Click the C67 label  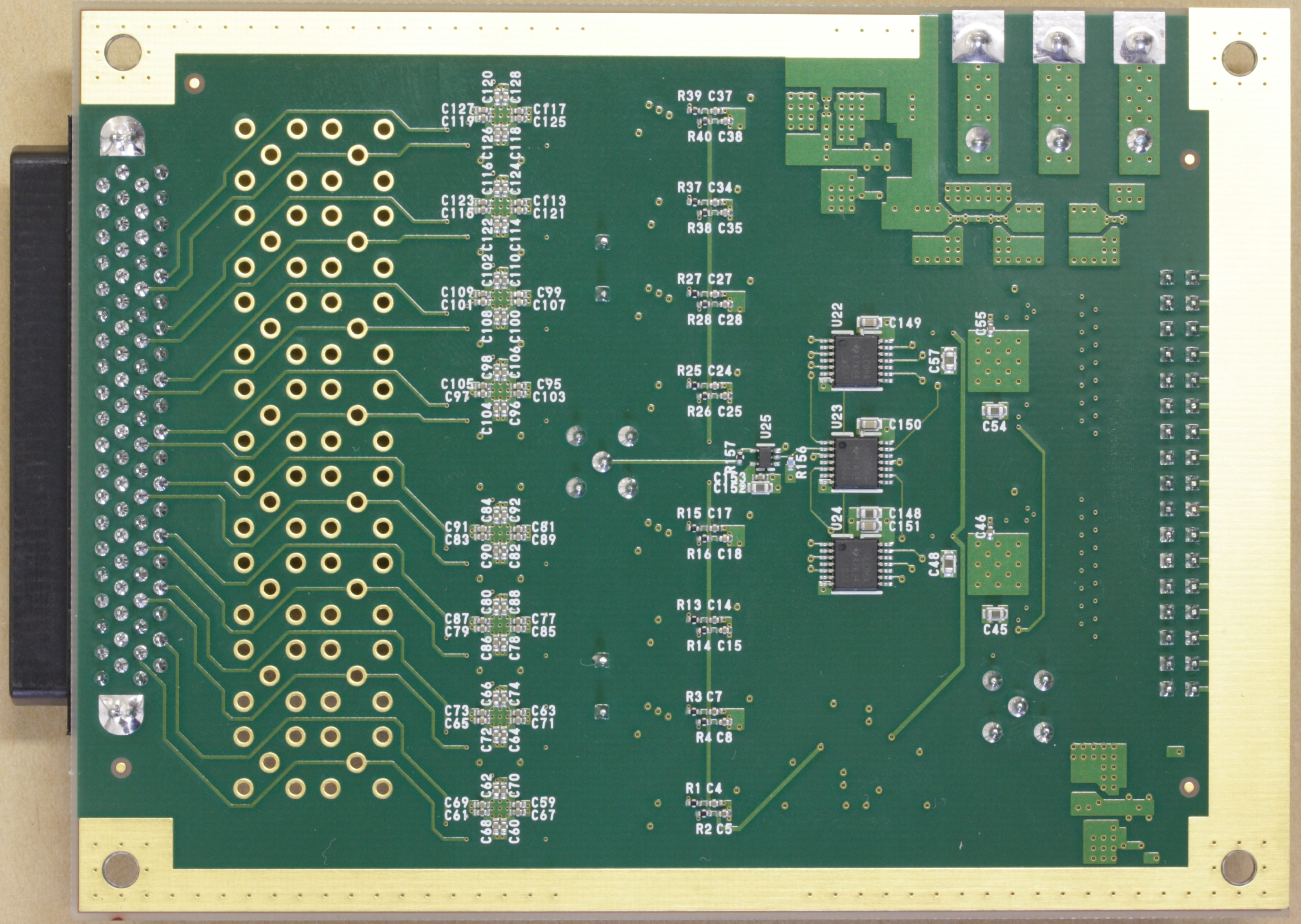coord(544,815)
